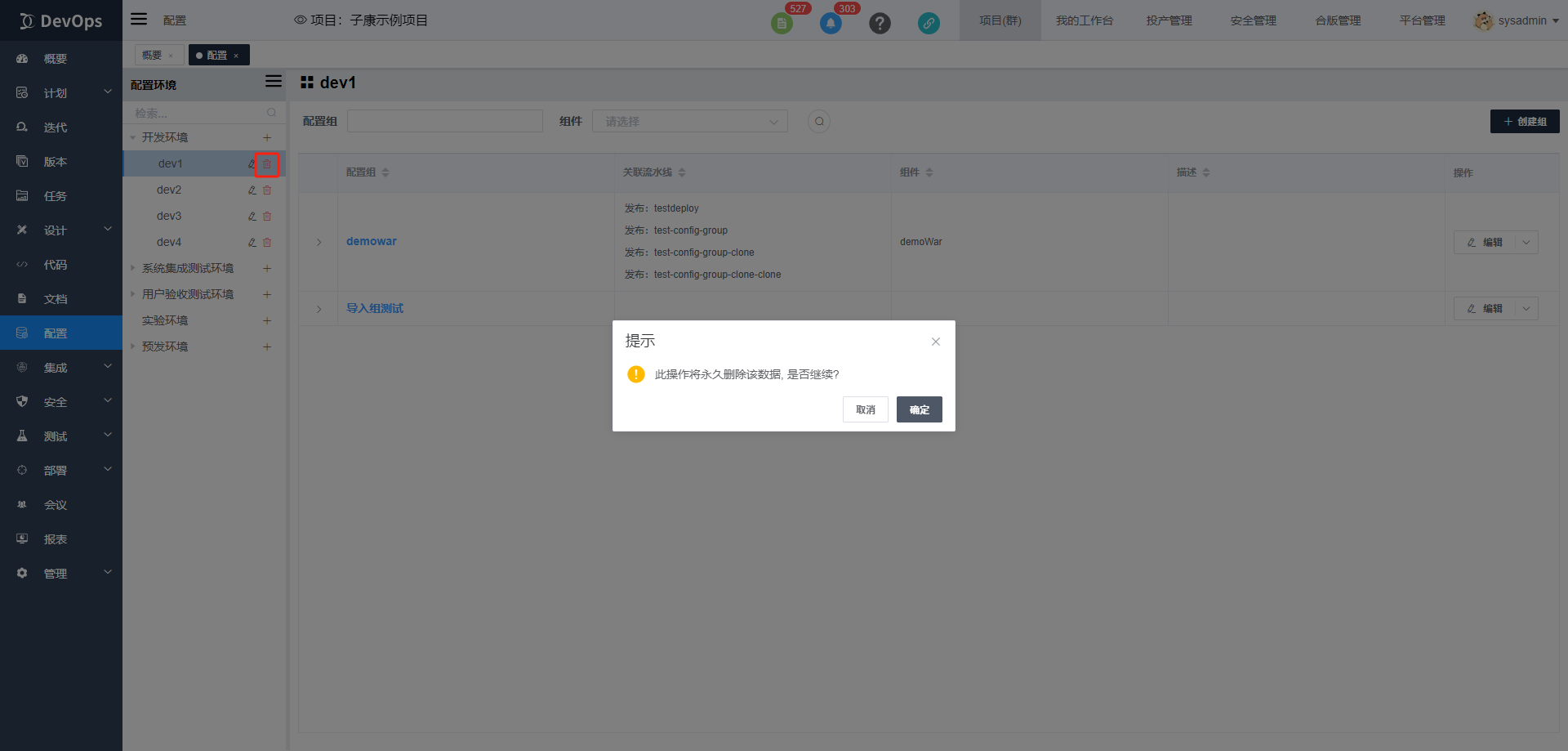Click the DevOps logo
This screenshot has width=1568, height=751.
[61, 20]
